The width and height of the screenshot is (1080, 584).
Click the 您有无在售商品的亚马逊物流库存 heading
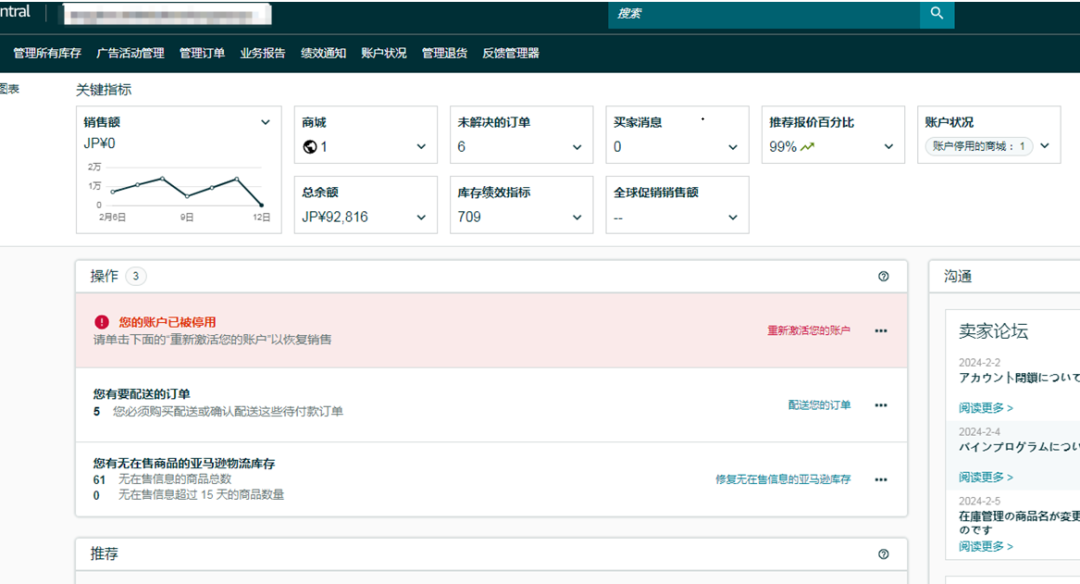[x=184, y=463]
